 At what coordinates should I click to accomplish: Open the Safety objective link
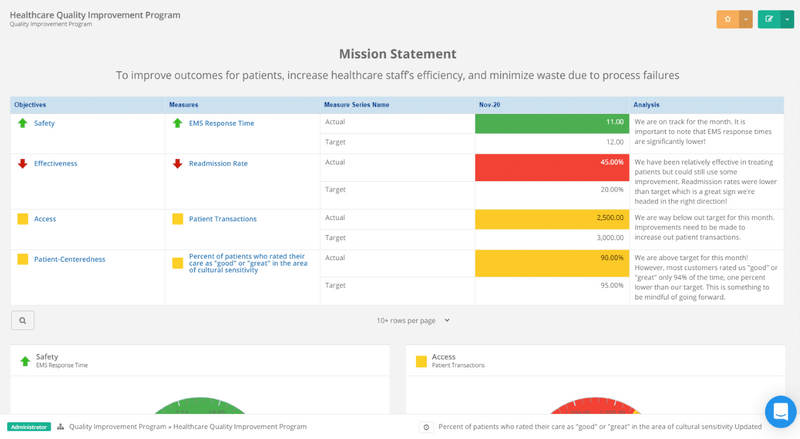(44, 123)
